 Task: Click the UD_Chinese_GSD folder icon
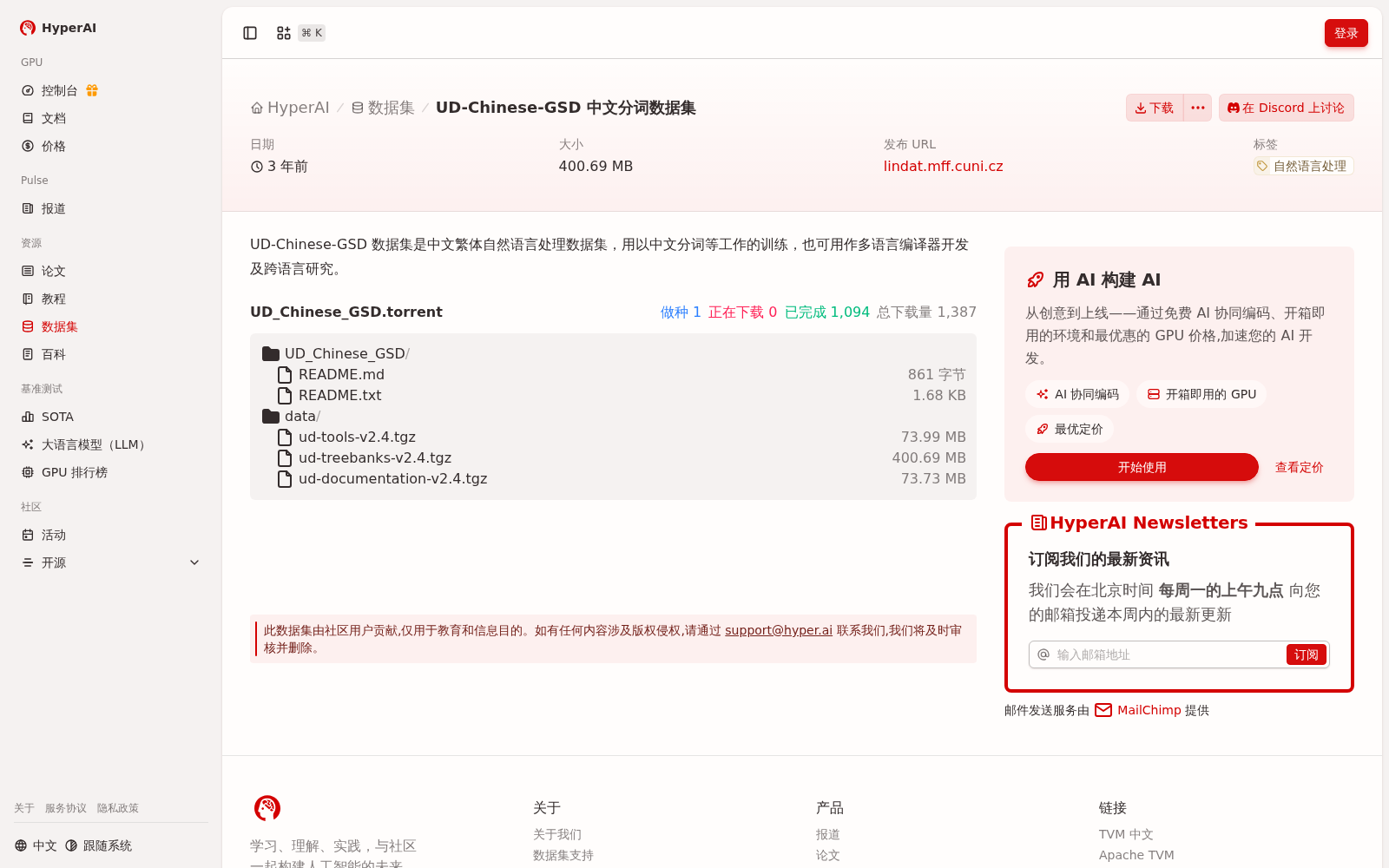click(x=271, y=353)
